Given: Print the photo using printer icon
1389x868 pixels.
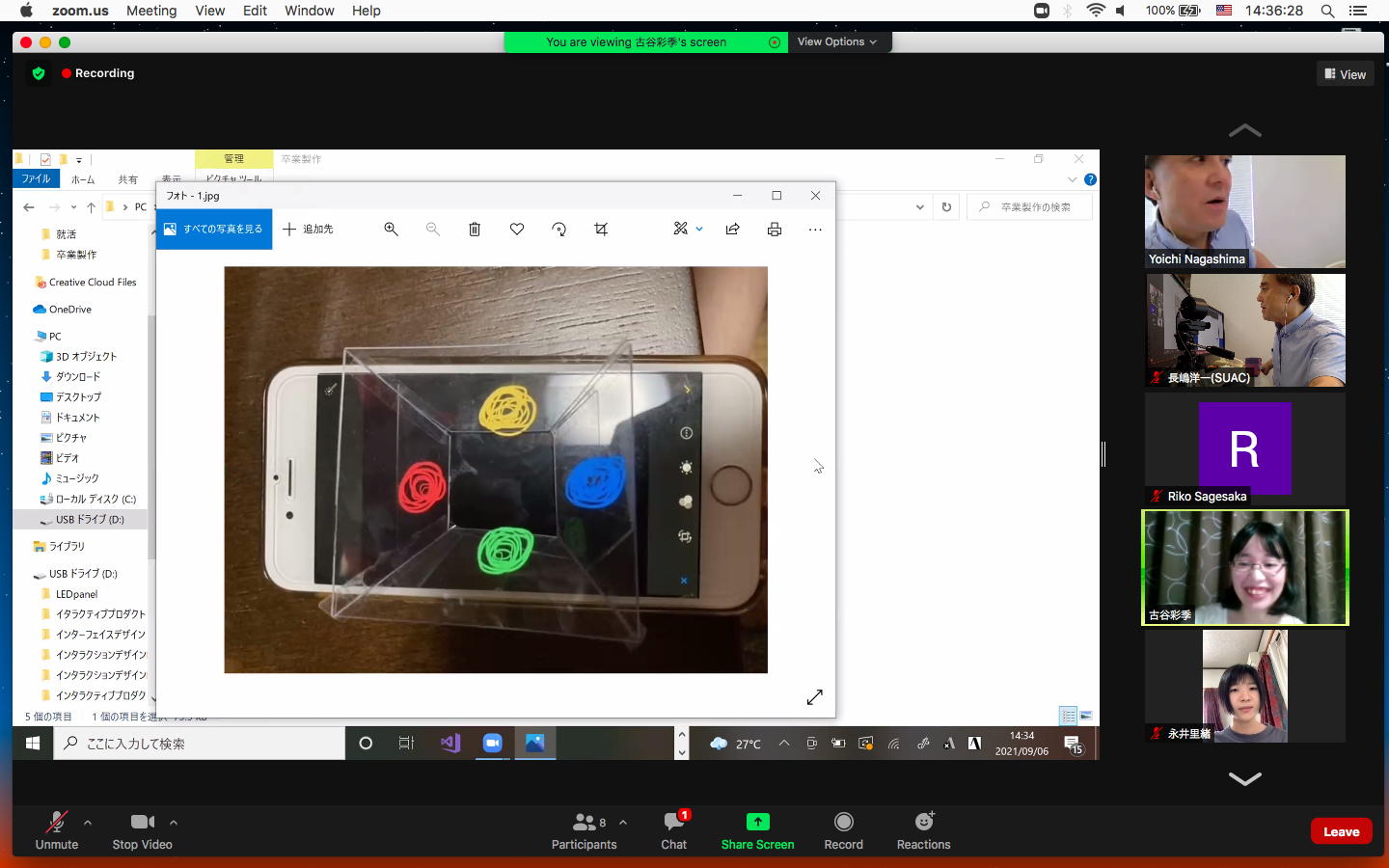Looking at the screenshot, I should tap(775, 230).
